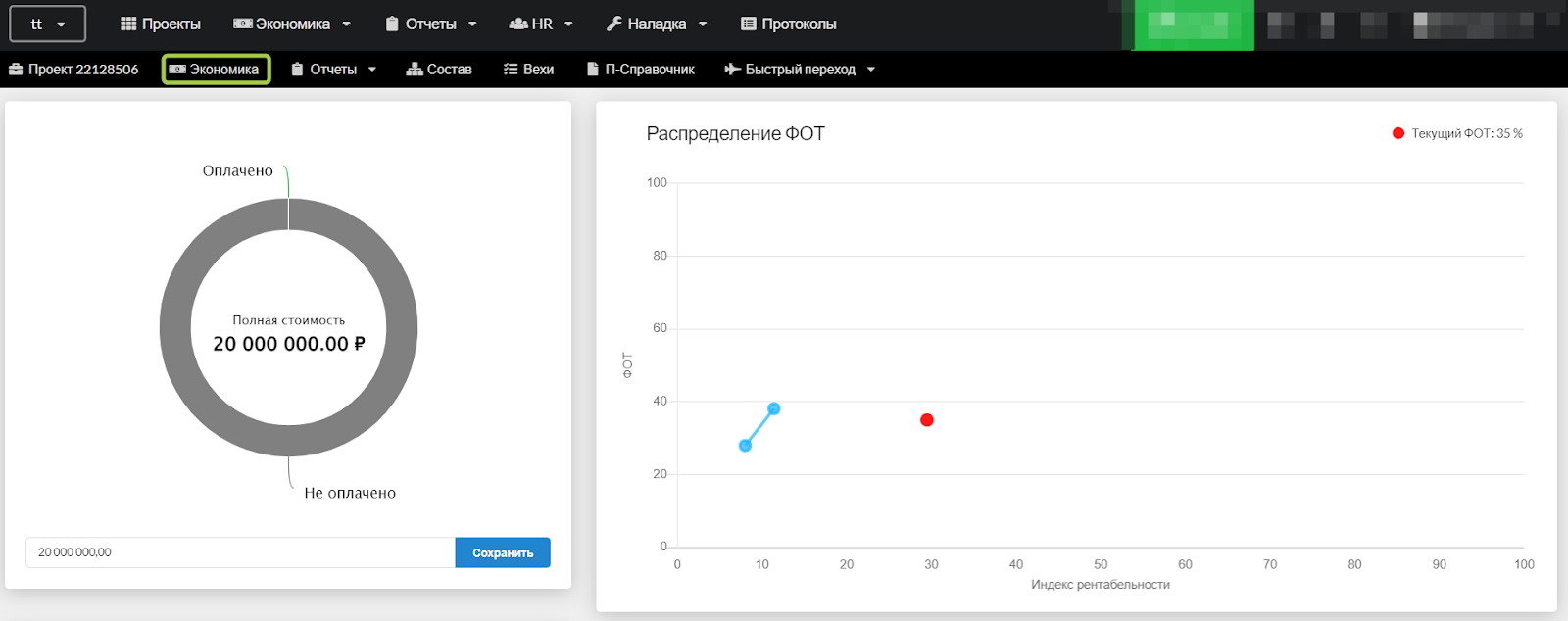The width and height of the screenshot is (1568, 621).
Task: Expand the top Экономика dropdown arrow
Action: pyautogui.click(x=346, y=24)
